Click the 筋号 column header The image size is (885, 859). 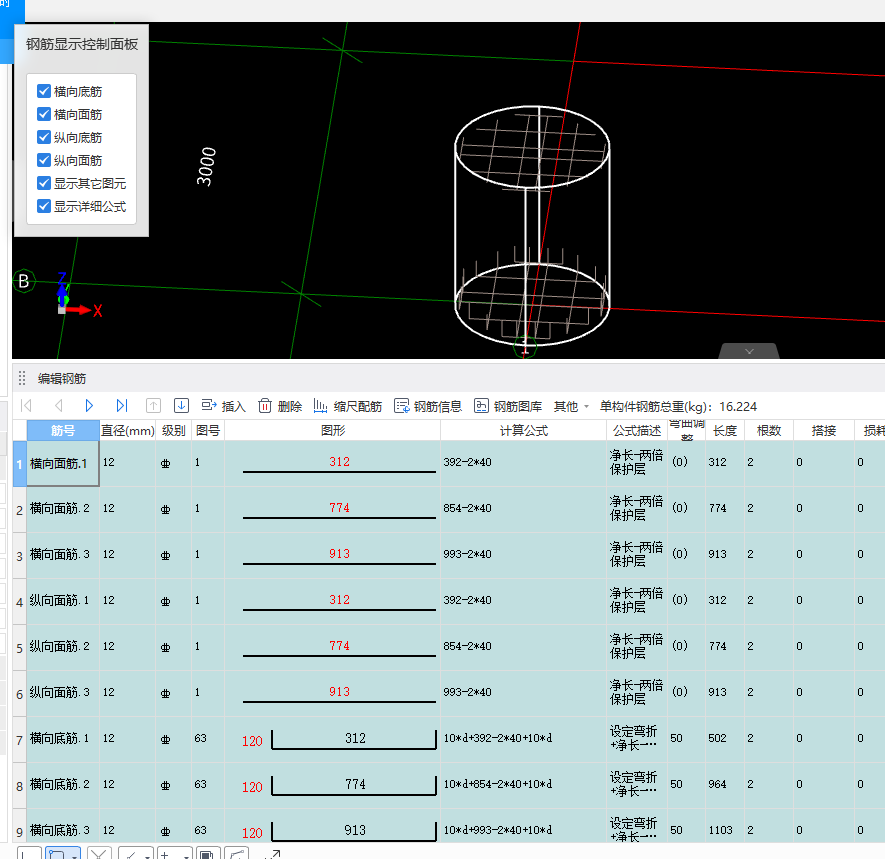63,431
